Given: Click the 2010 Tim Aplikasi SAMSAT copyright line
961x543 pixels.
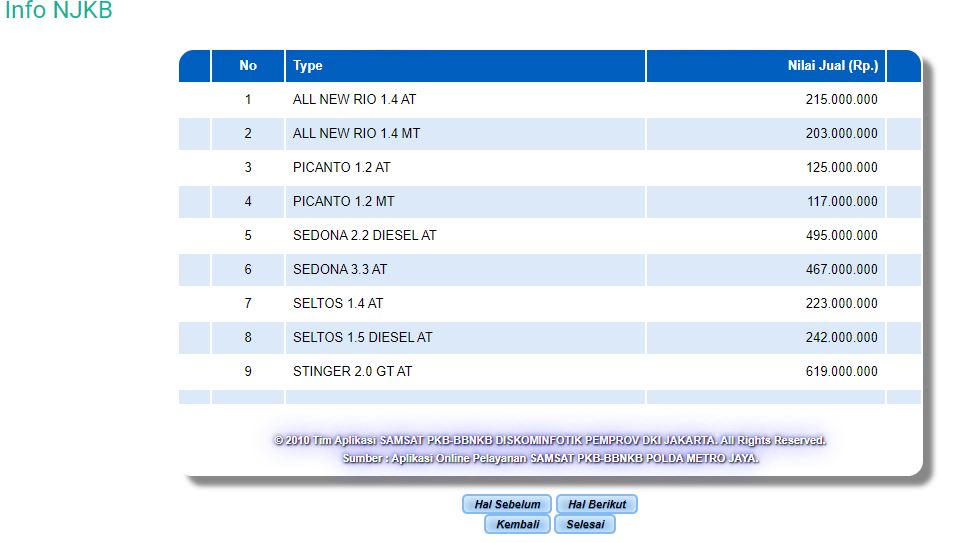Looking at the screenshot, I should 550,440.
